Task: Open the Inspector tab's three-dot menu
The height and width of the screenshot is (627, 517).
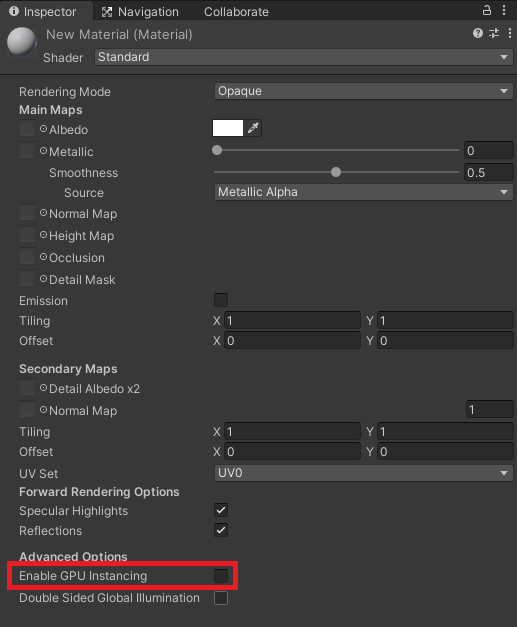Action: (504, 10)
